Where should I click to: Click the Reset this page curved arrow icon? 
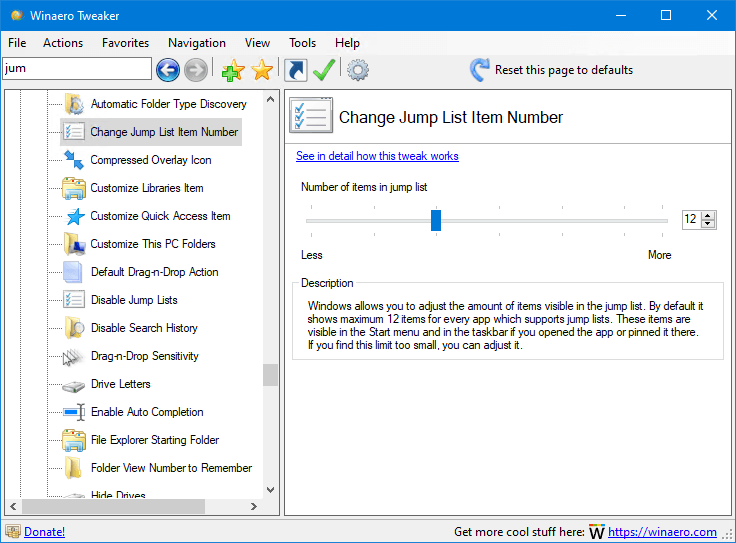pos(480,70)
